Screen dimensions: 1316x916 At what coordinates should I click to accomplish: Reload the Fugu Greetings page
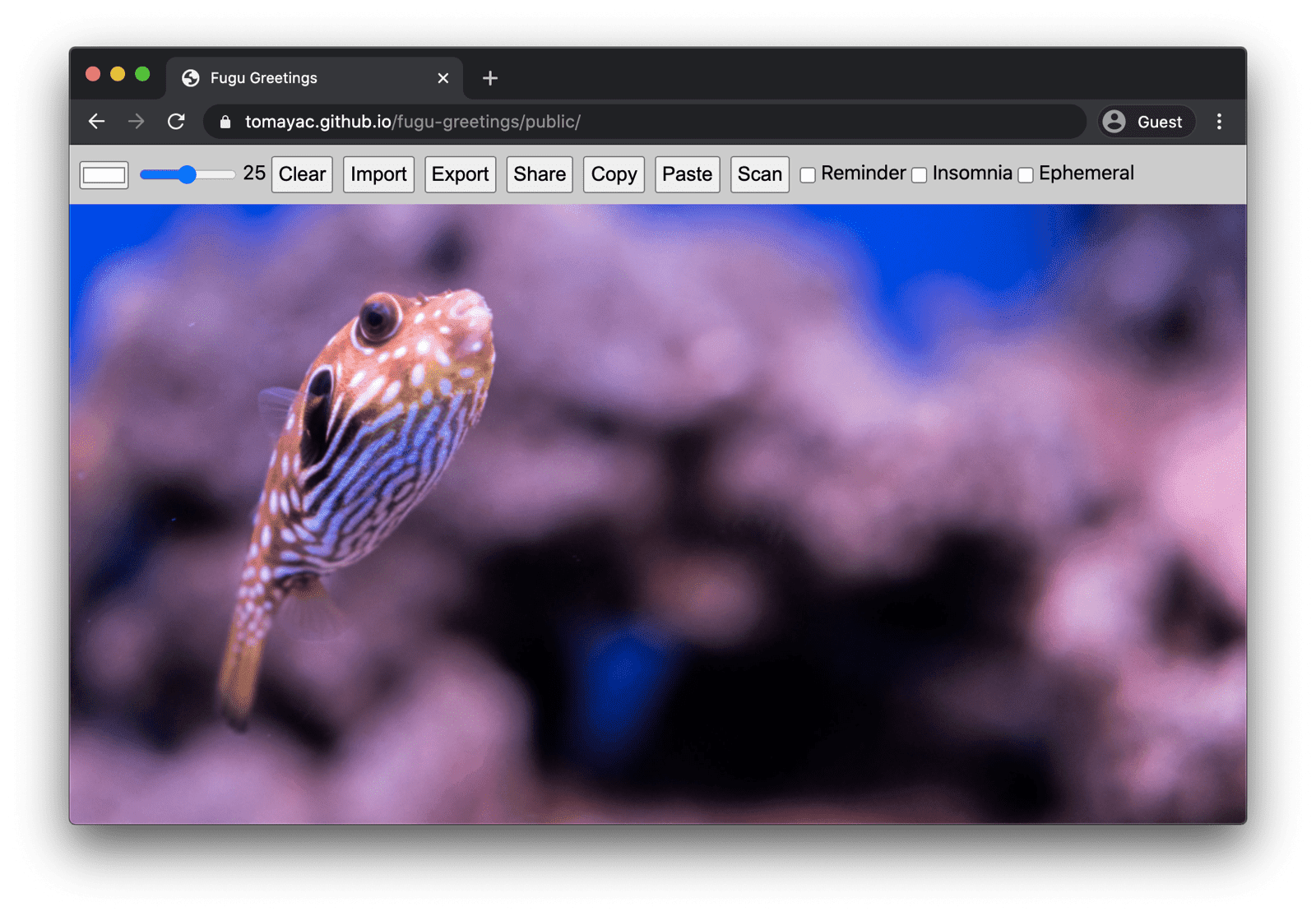coord(176,121)
